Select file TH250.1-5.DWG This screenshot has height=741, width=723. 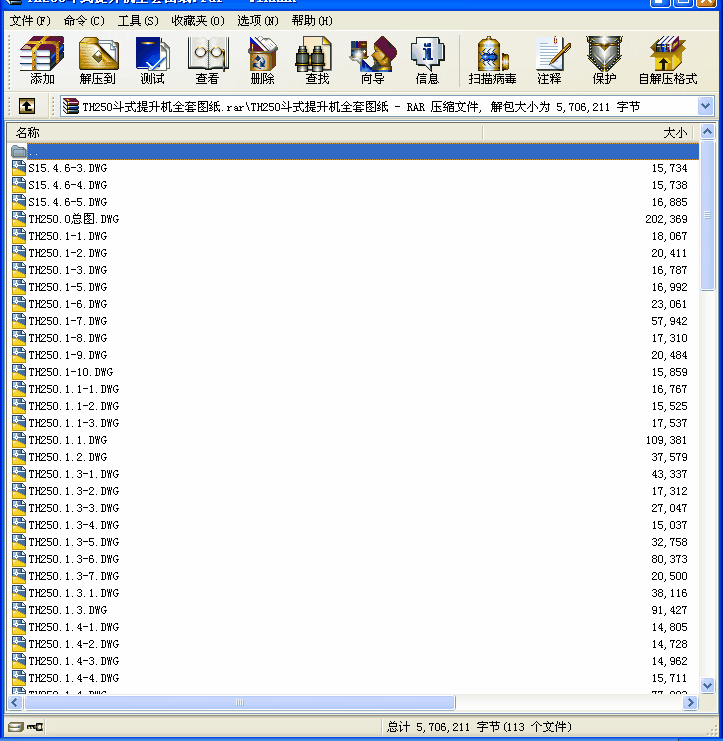68,287
